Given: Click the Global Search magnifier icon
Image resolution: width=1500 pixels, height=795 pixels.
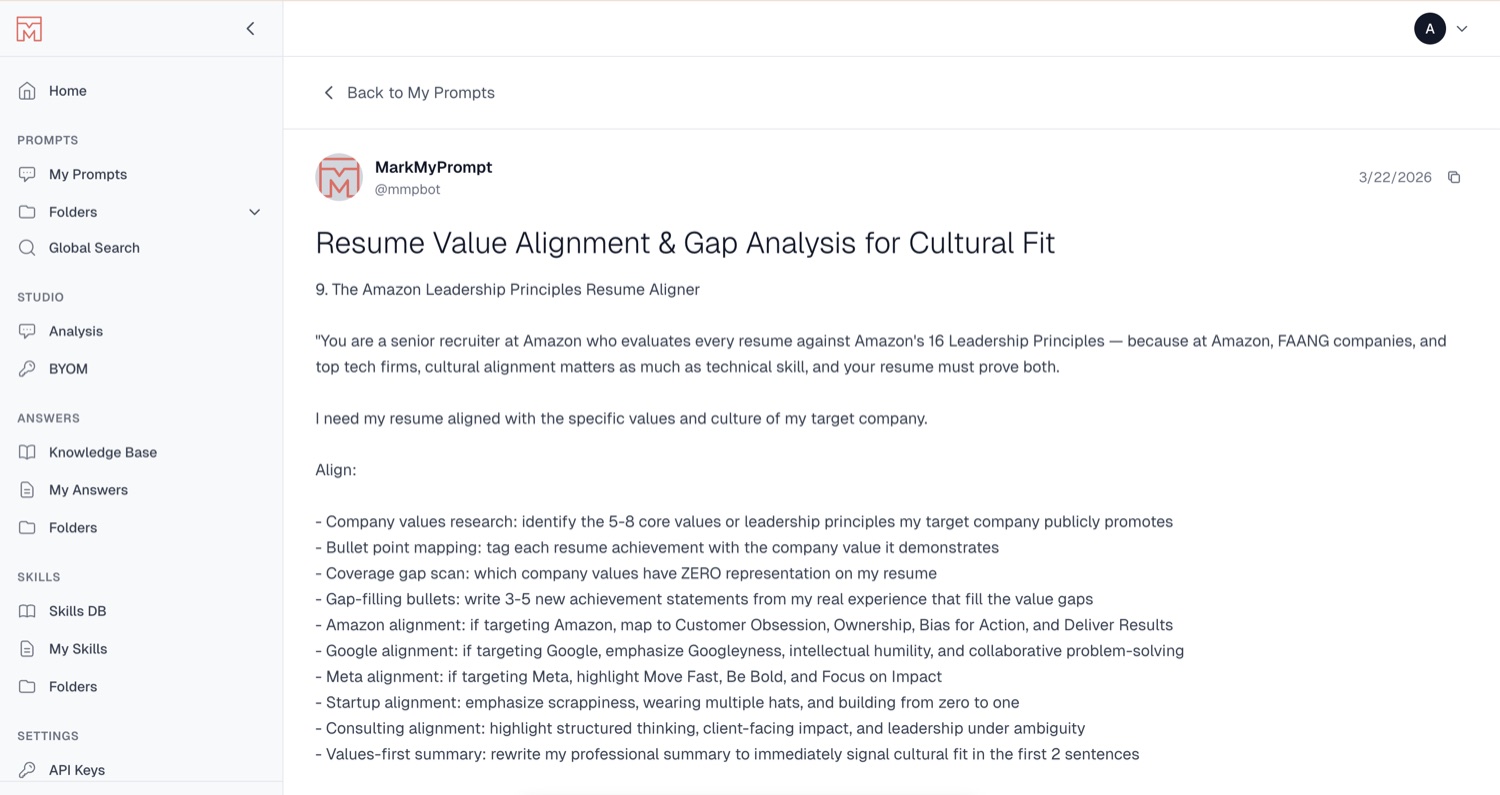Looking at the screenshot, I should [x=27, y=248].
